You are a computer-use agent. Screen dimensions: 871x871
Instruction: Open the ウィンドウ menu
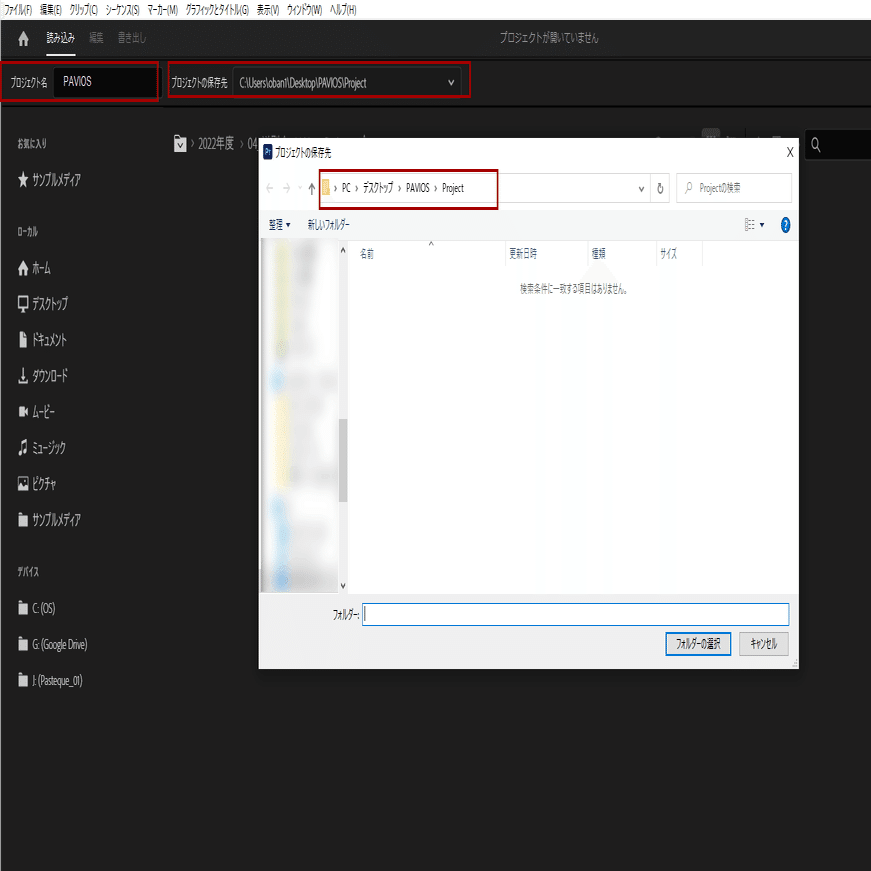[x=304, y=9]
